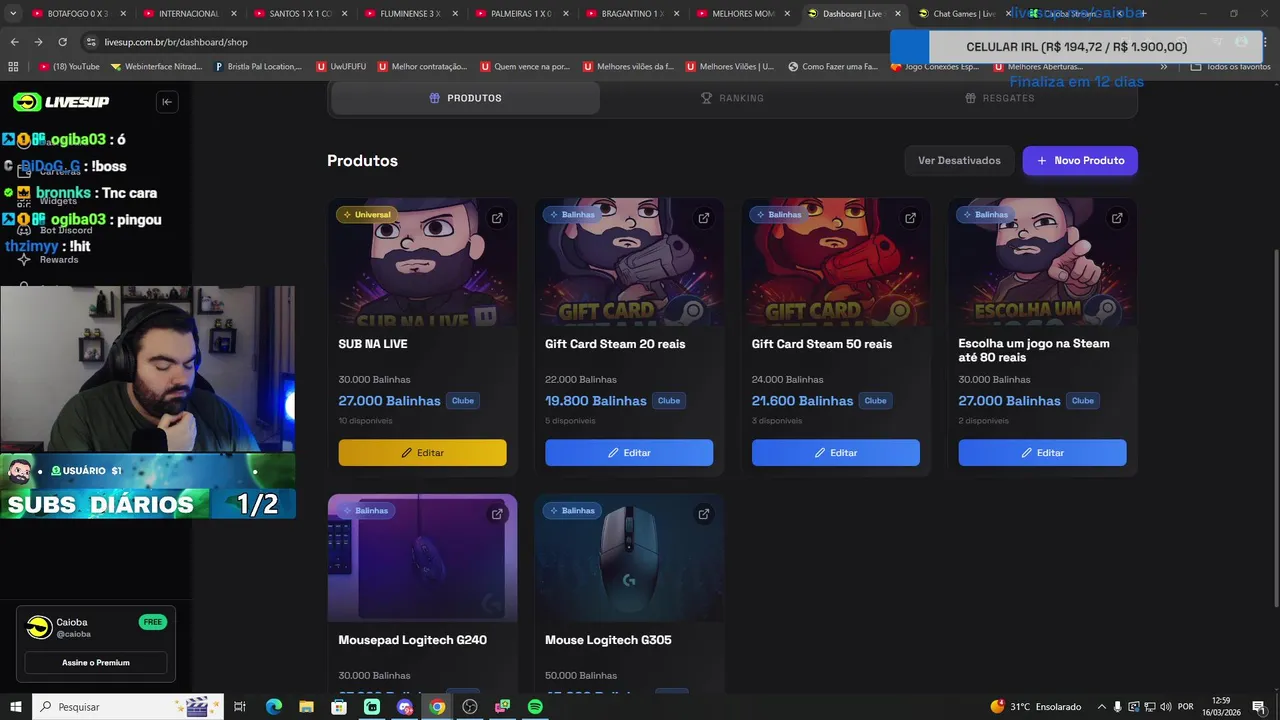The width and height of the screenshot is (1280, 720).
Task: Click the Mouse Logitech G305 product image
Action: [x=629, y=558]
